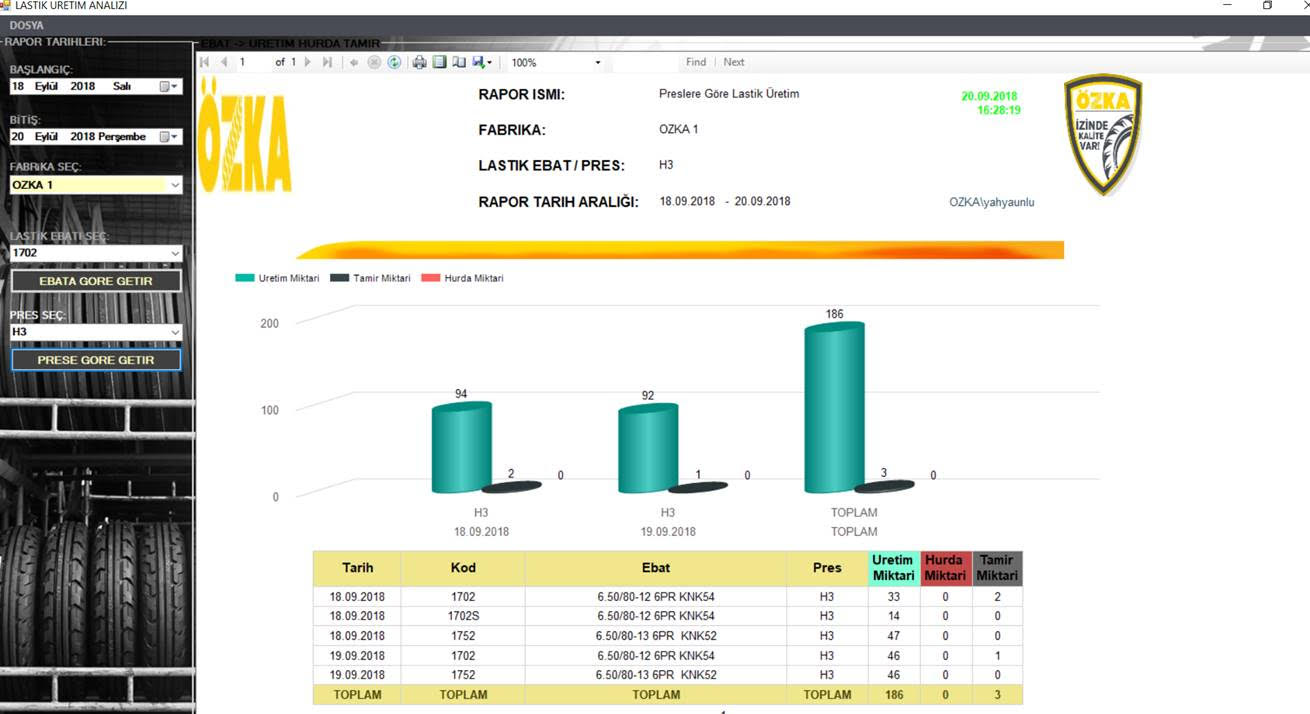Click the total production 186 table cell
The width and height of the screenshot is (1310, 714).
(x=893, y=694)
